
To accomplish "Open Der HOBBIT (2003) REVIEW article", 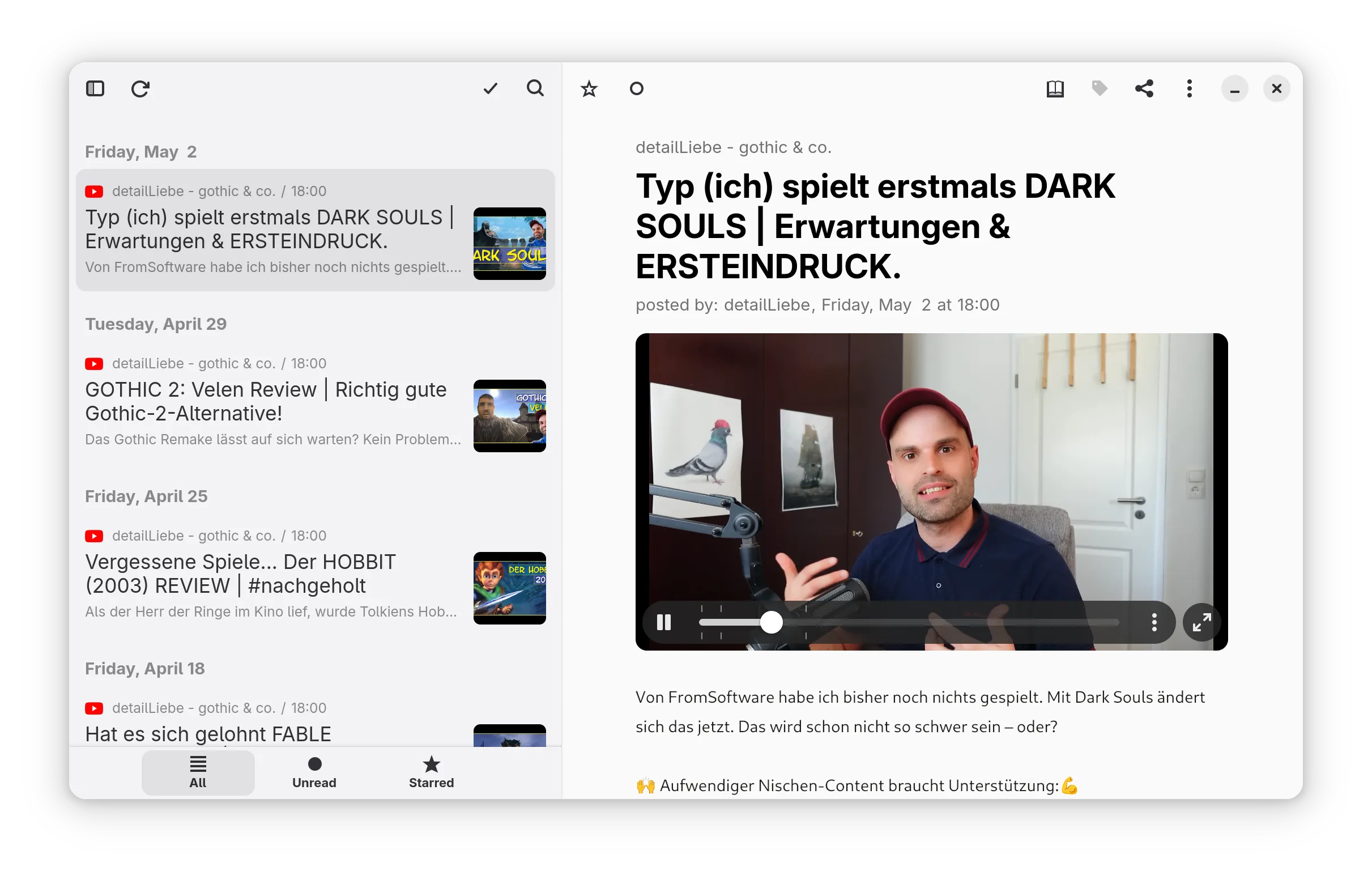I will [315, 576].
